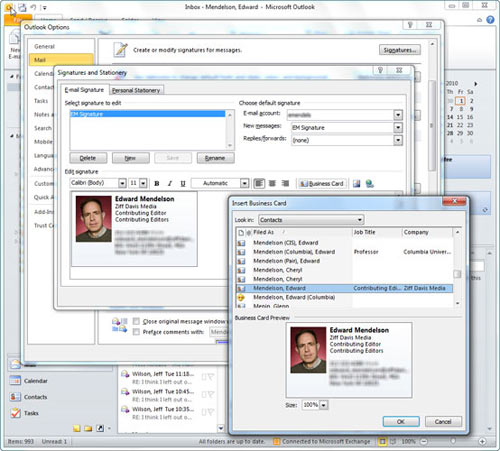Click next month arrow in calendar
500x451 pixels.
pos(476,84)
